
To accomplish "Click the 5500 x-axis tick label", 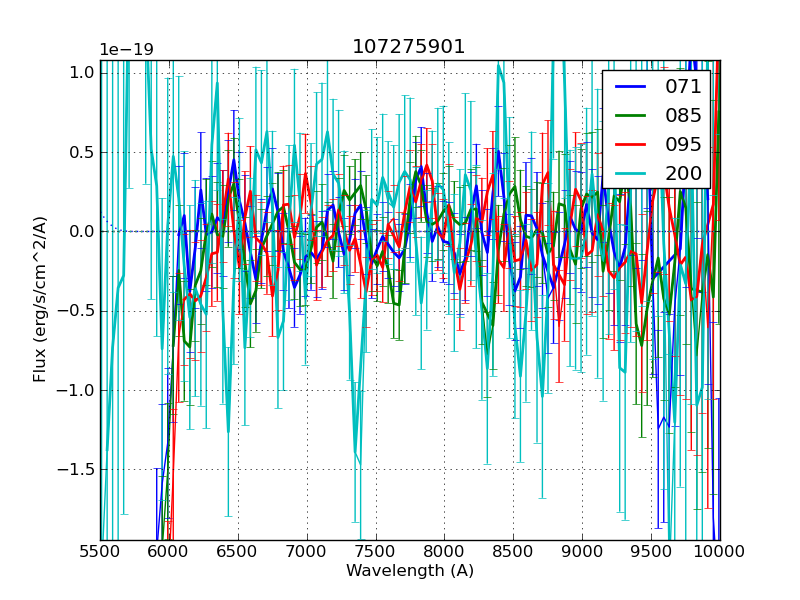I will (100, 551).
